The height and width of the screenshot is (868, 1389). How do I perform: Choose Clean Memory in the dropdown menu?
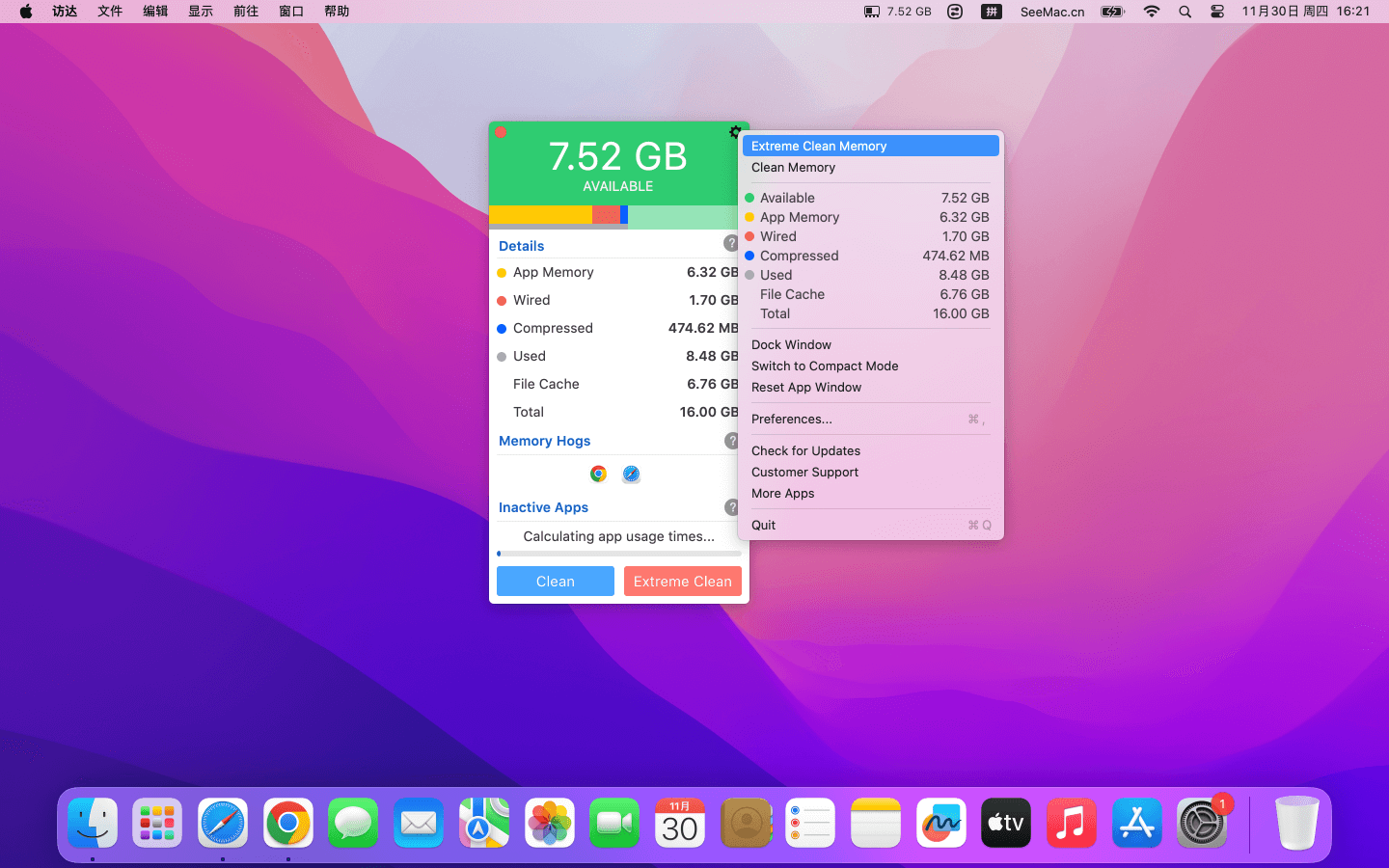871,167
